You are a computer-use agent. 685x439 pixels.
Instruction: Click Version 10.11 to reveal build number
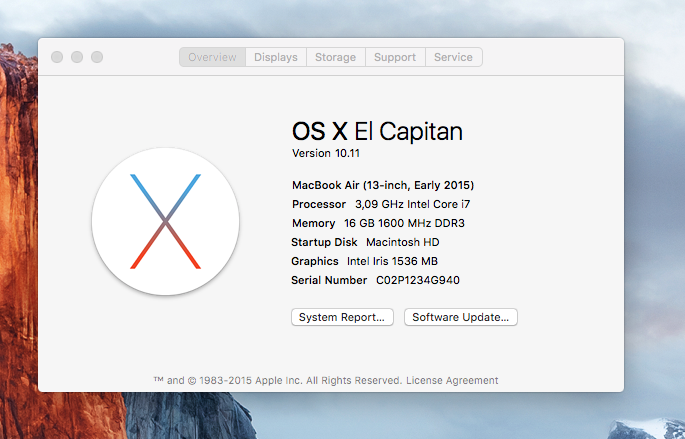click(x=324, y=153)
